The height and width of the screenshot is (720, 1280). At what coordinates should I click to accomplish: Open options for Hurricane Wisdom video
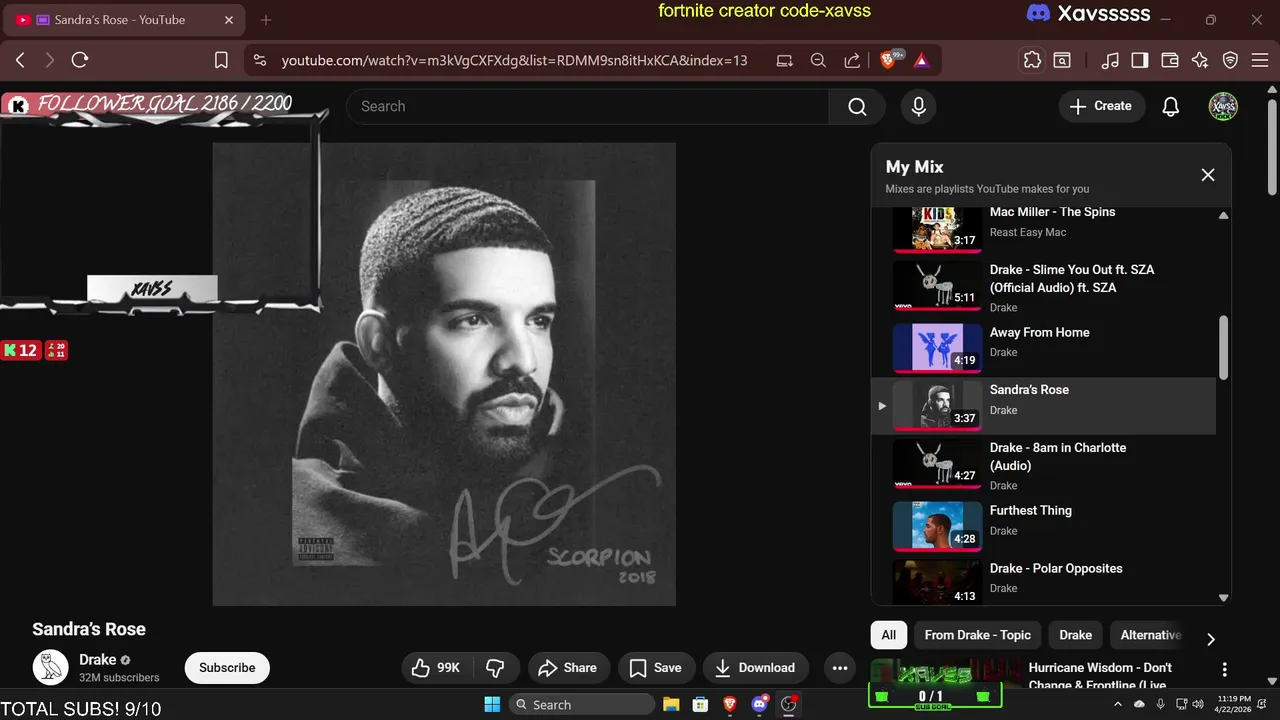tap(1224, 669)
